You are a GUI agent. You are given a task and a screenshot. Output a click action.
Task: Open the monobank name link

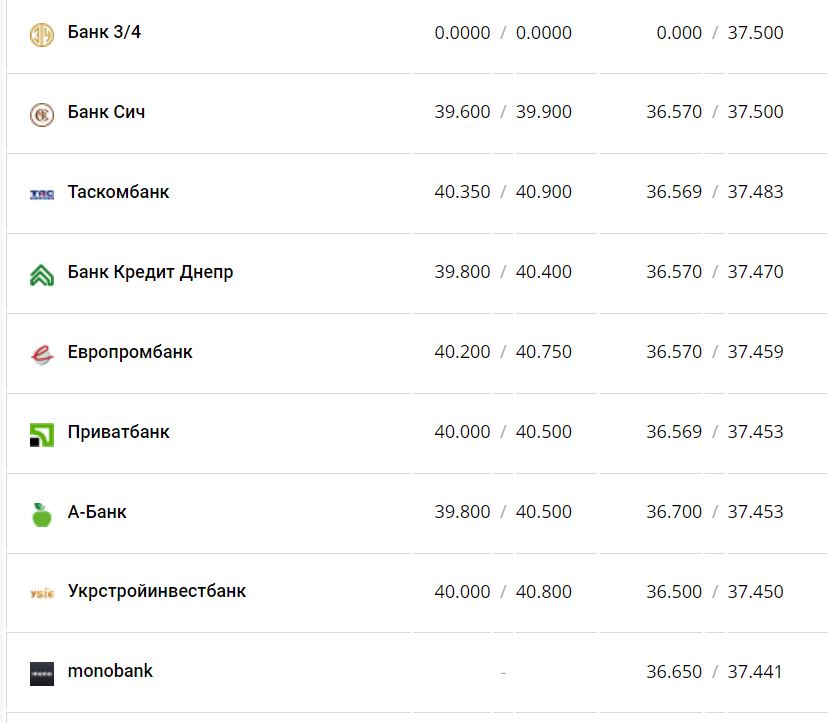110,671
